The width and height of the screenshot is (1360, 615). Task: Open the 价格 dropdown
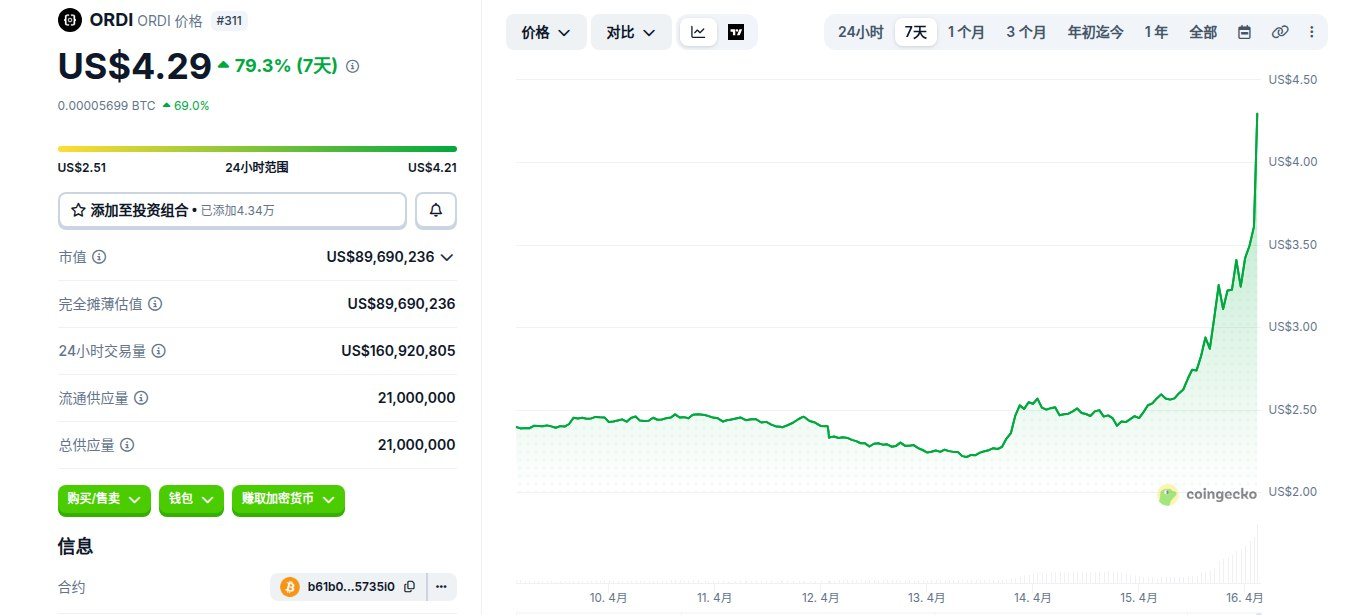(x=546, y=32)
